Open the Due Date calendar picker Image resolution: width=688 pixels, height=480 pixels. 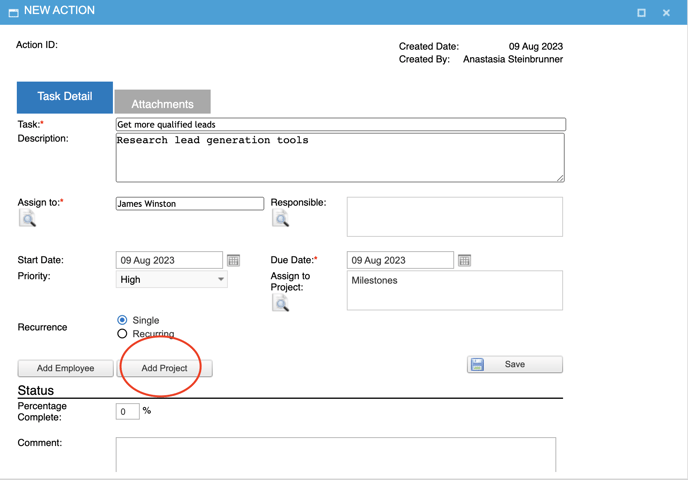(x=464, y=260)
